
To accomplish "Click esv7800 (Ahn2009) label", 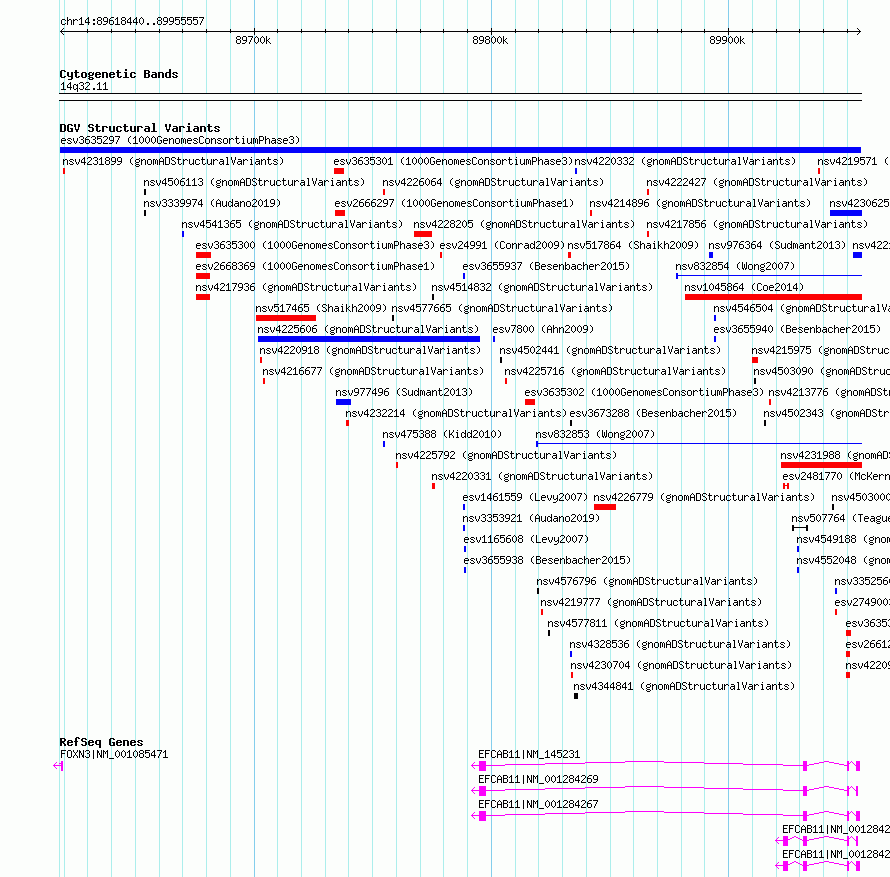I will coord(543,329).
